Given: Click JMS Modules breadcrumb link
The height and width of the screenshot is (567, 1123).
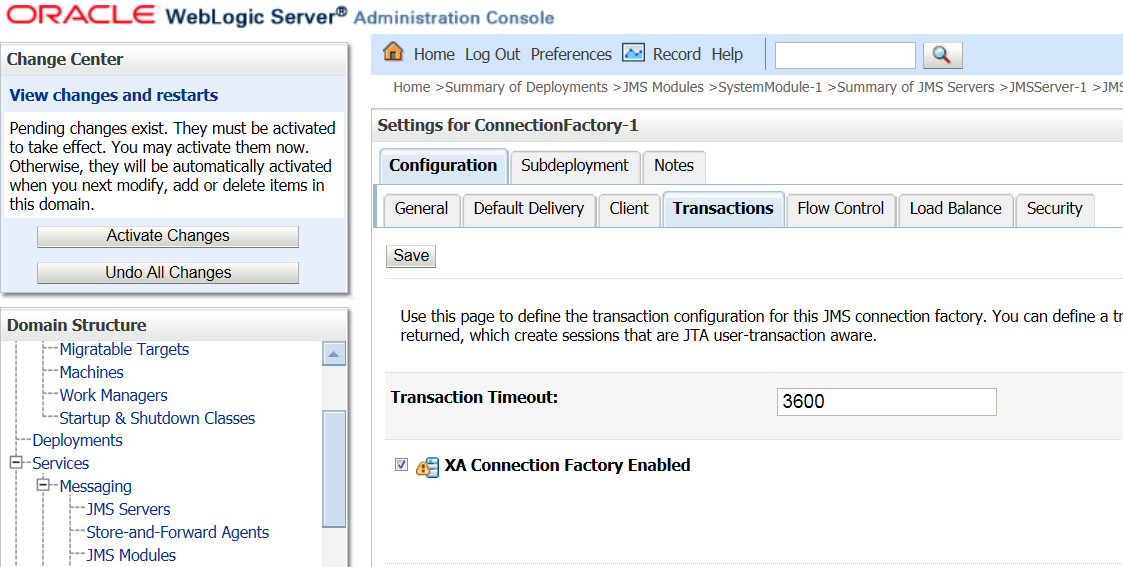Looking at the screenshot, I should pos(663,87).
